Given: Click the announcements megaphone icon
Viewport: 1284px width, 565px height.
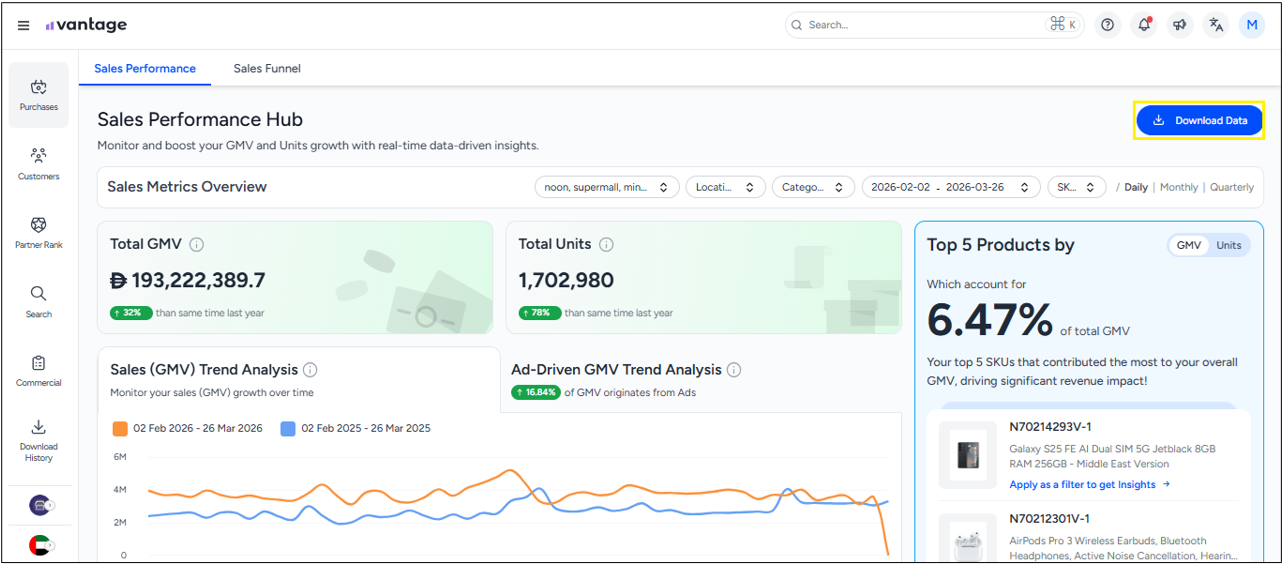Looking at the screenshot, I should pyautogui.click(x=1180, y=25).
